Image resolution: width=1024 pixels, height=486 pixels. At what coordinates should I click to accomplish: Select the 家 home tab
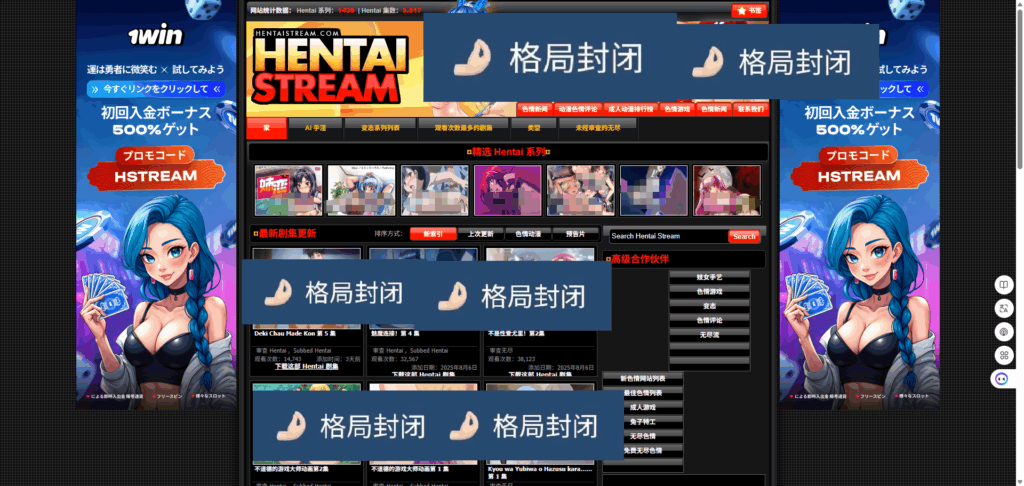(x=266, y=129)
